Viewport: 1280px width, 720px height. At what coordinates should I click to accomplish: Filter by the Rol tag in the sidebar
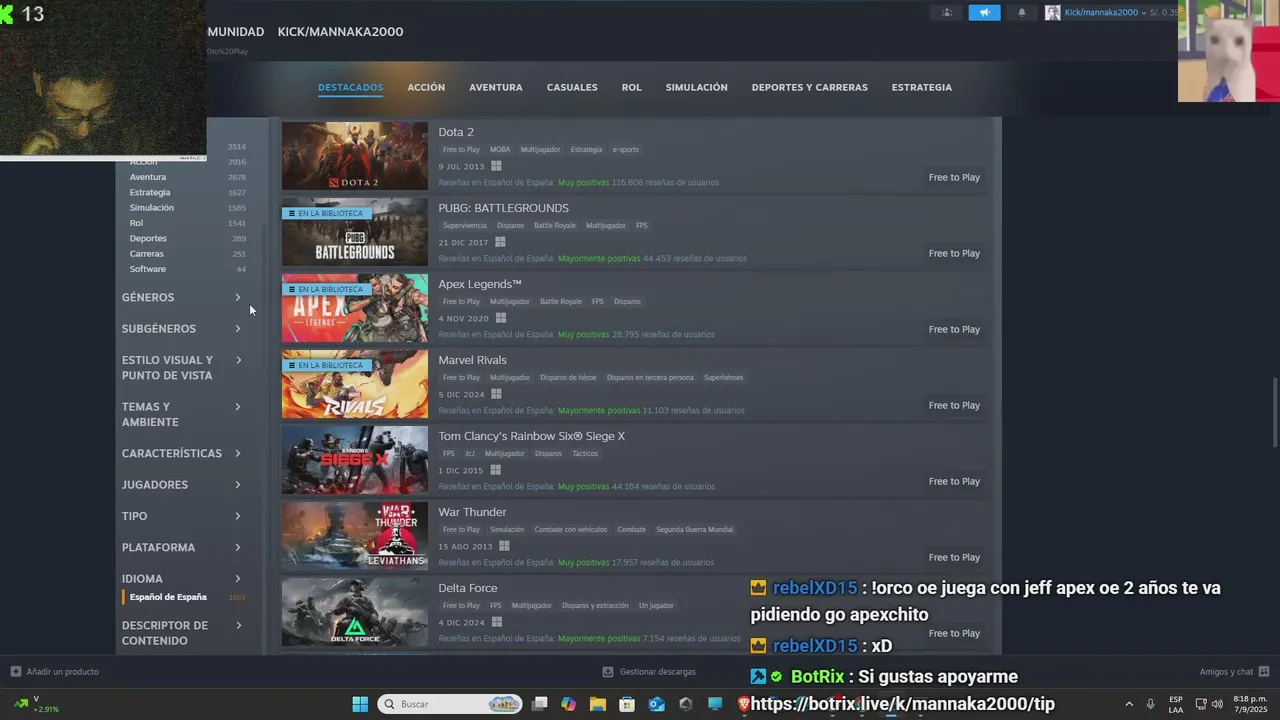coord(136,223)
